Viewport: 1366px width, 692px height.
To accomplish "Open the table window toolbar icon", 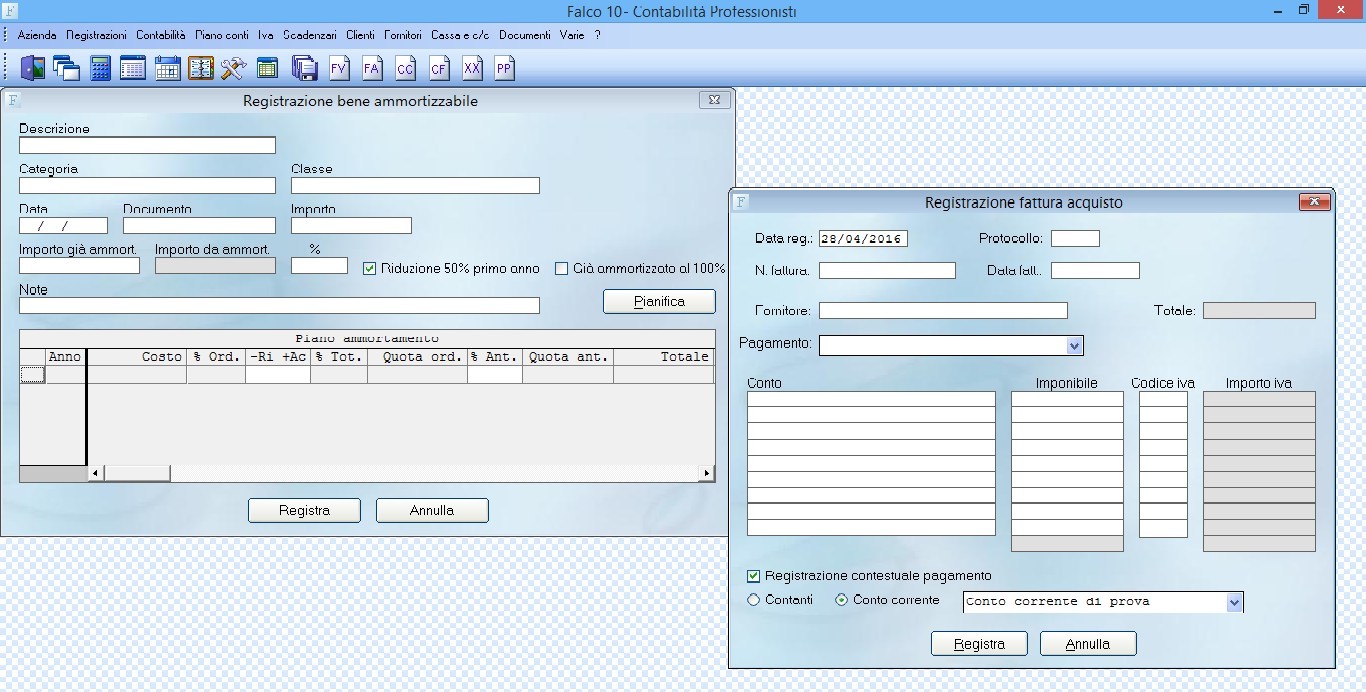I will [x=133, y=68].
